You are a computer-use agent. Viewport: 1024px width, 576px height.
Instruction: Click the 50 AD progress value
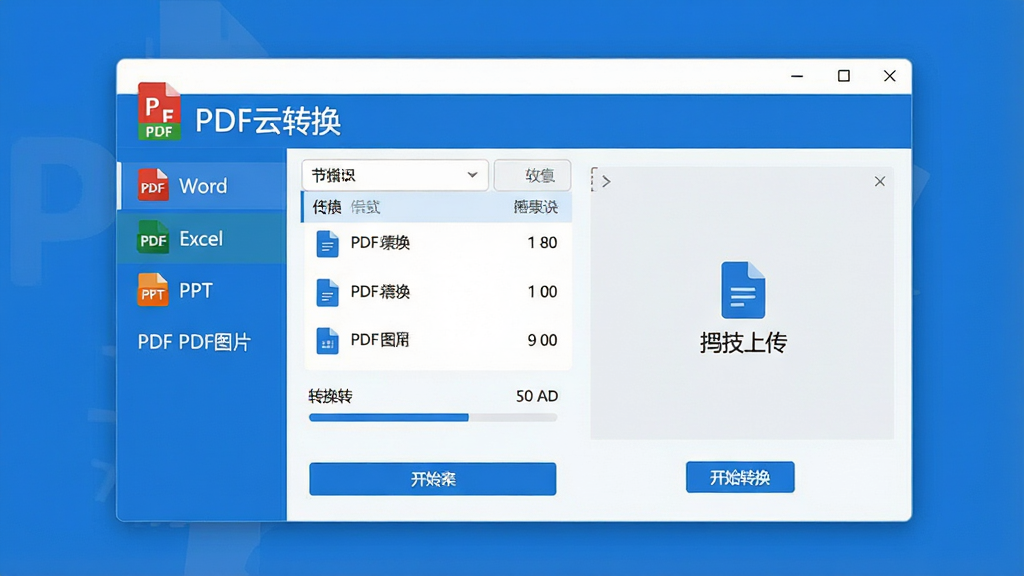pos(537,396)
